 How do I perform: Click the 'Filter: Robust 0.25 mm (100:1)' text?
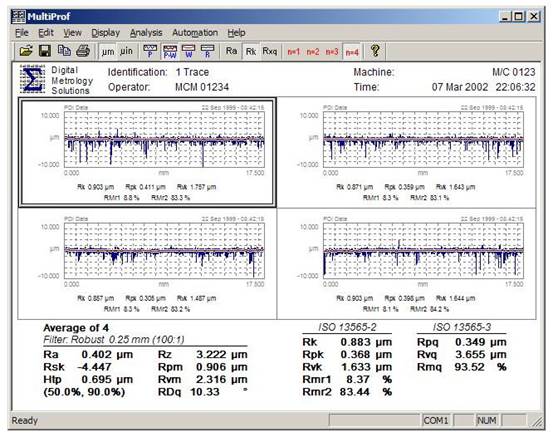[x=114, y=340]
